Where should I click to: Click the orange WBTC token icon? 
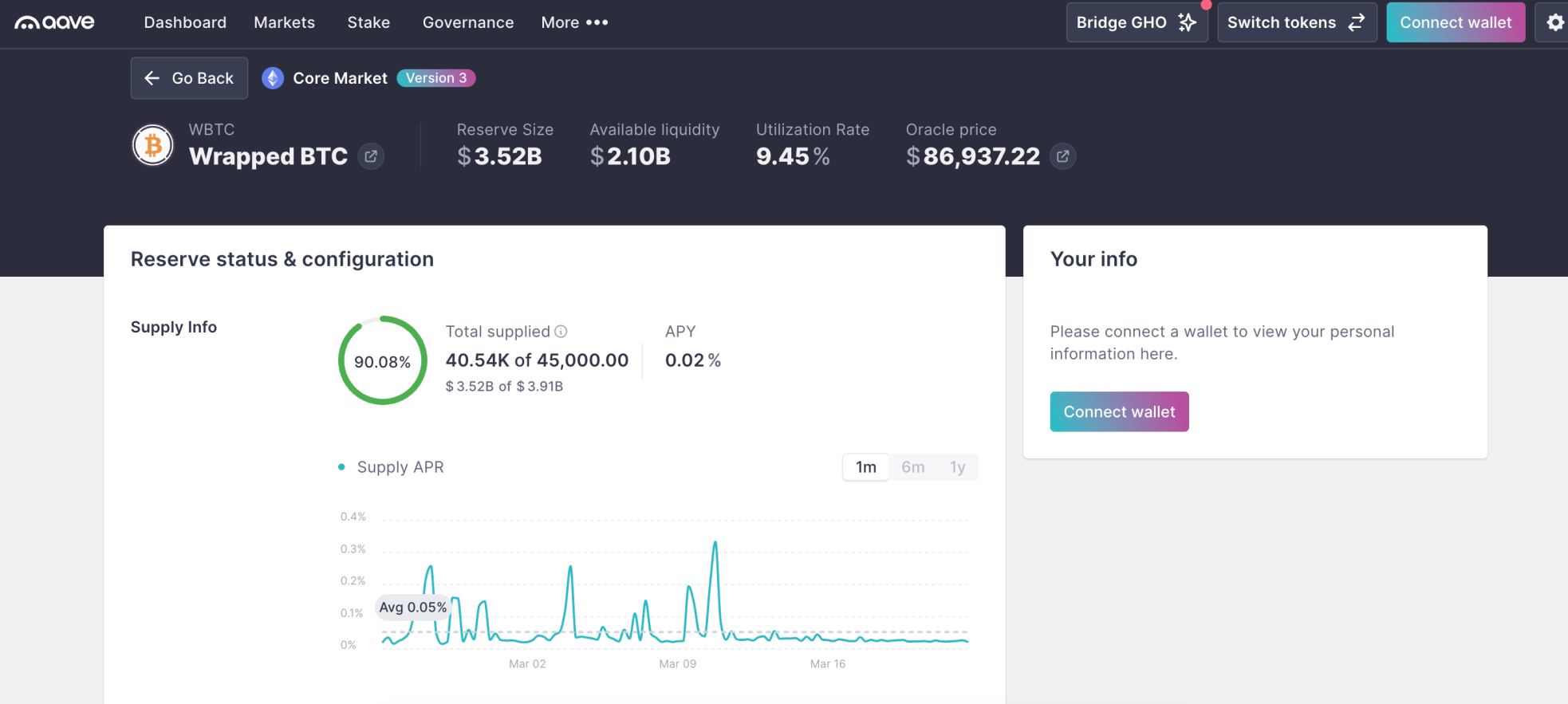tap(152, 146)
